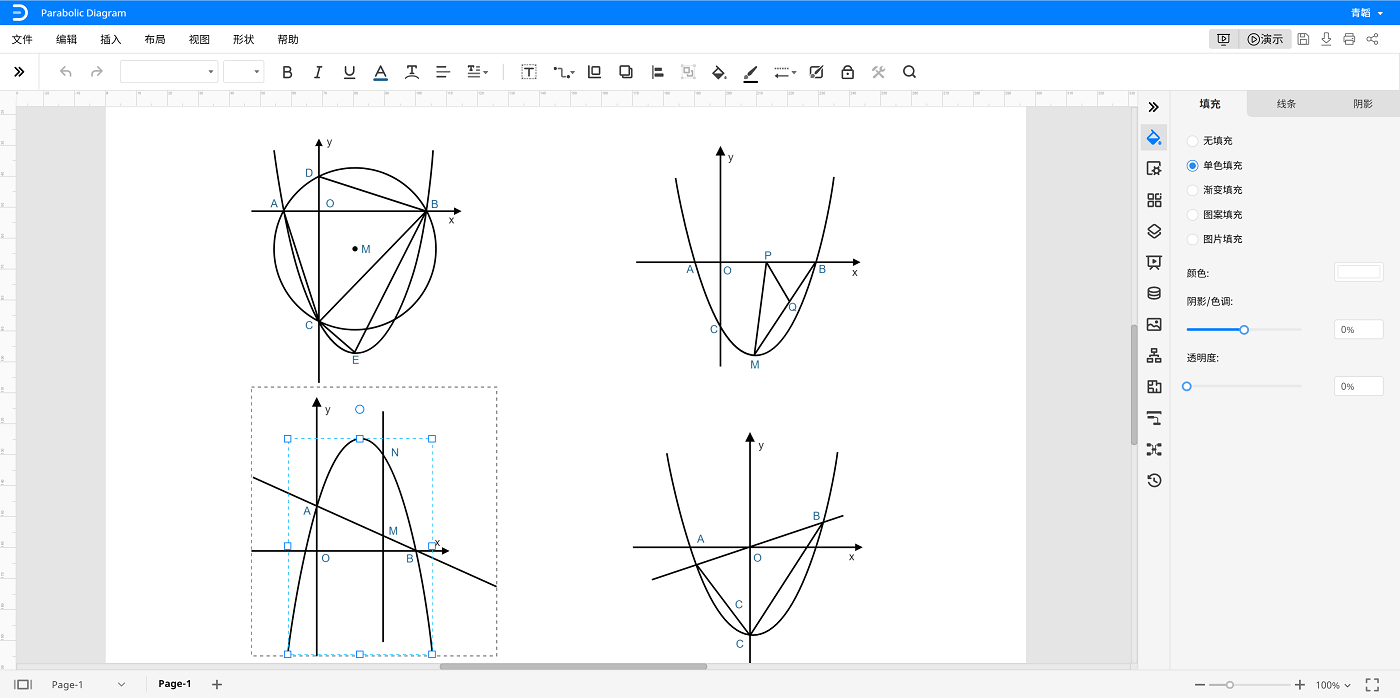Click the group shapes icon
This screenshot has height=698, width=1400.
tap(688, 72)
